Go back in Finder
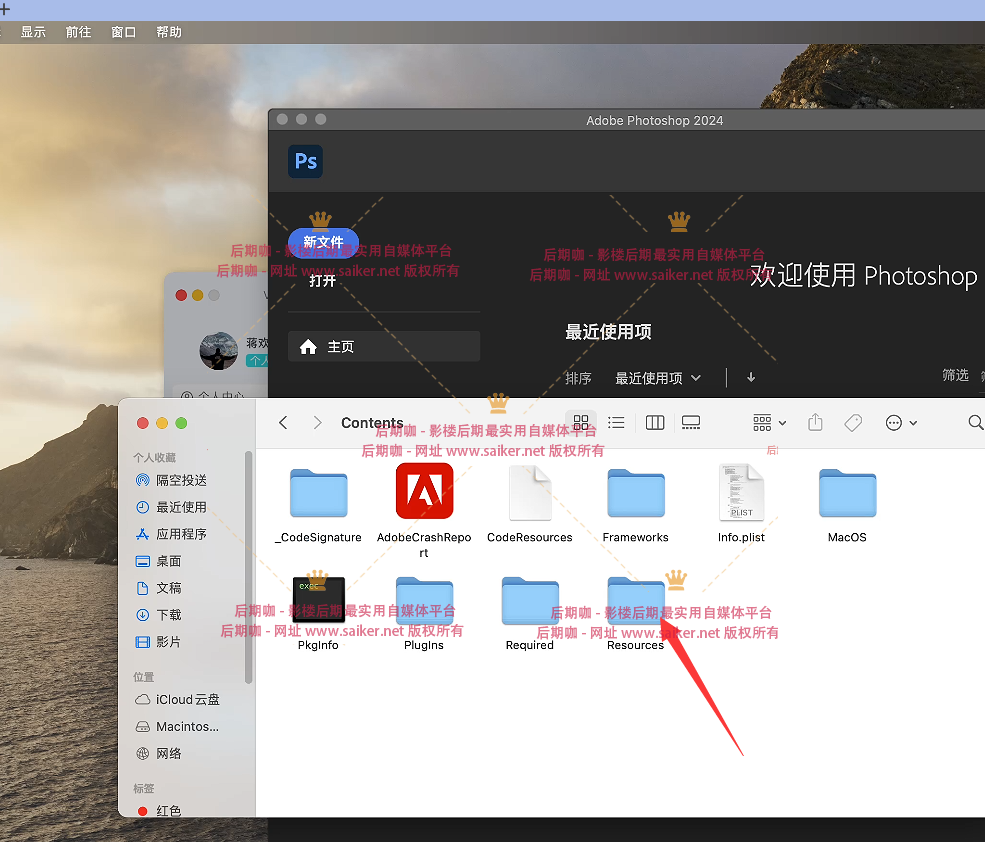This screenshot has height=842, width=985. click(283, 423)
